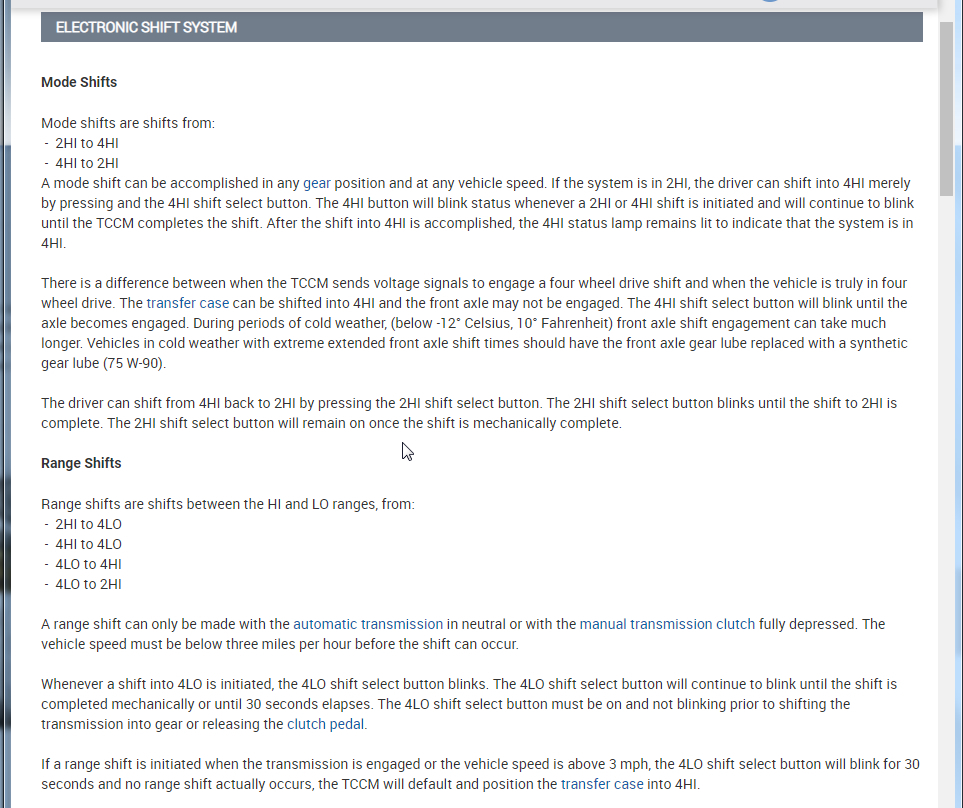
Task: Click the 'Range shifts are shifts between' line
Action: (x=227, y=504)
